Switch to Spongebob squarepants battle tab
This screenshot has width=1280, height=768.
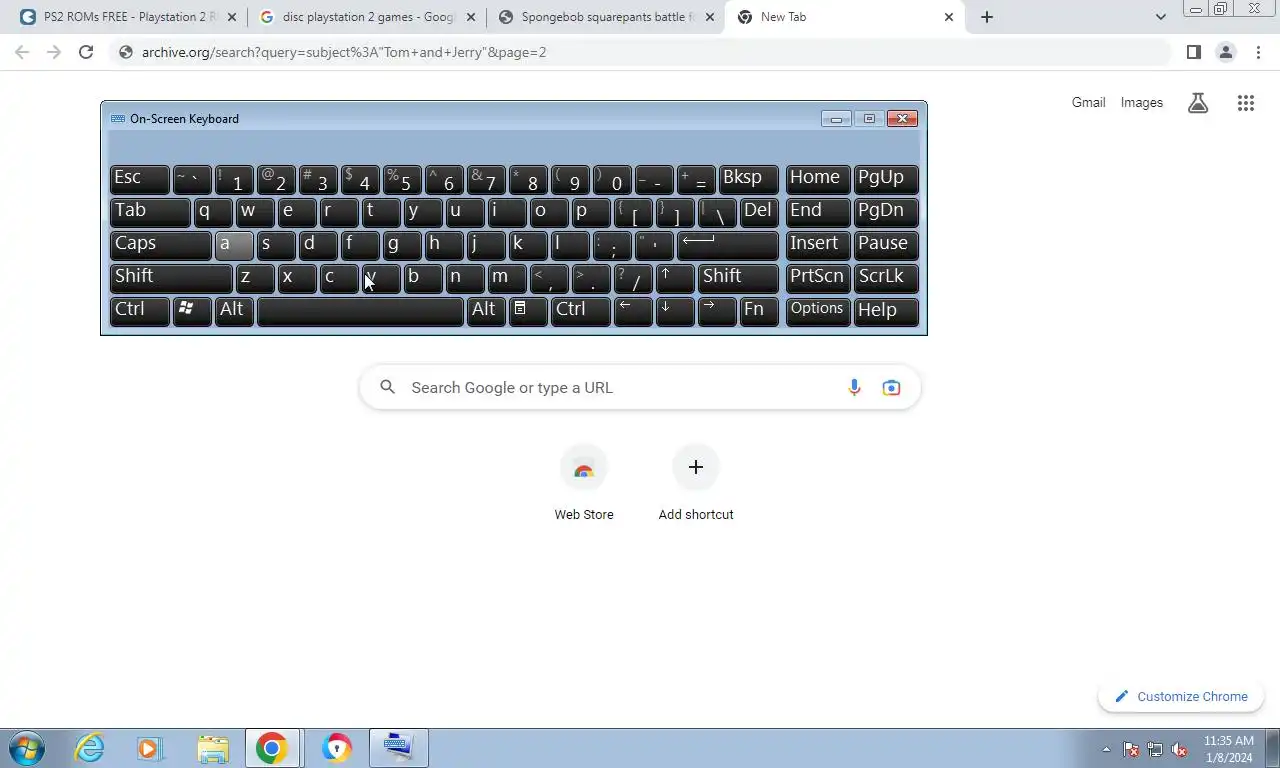606,17
